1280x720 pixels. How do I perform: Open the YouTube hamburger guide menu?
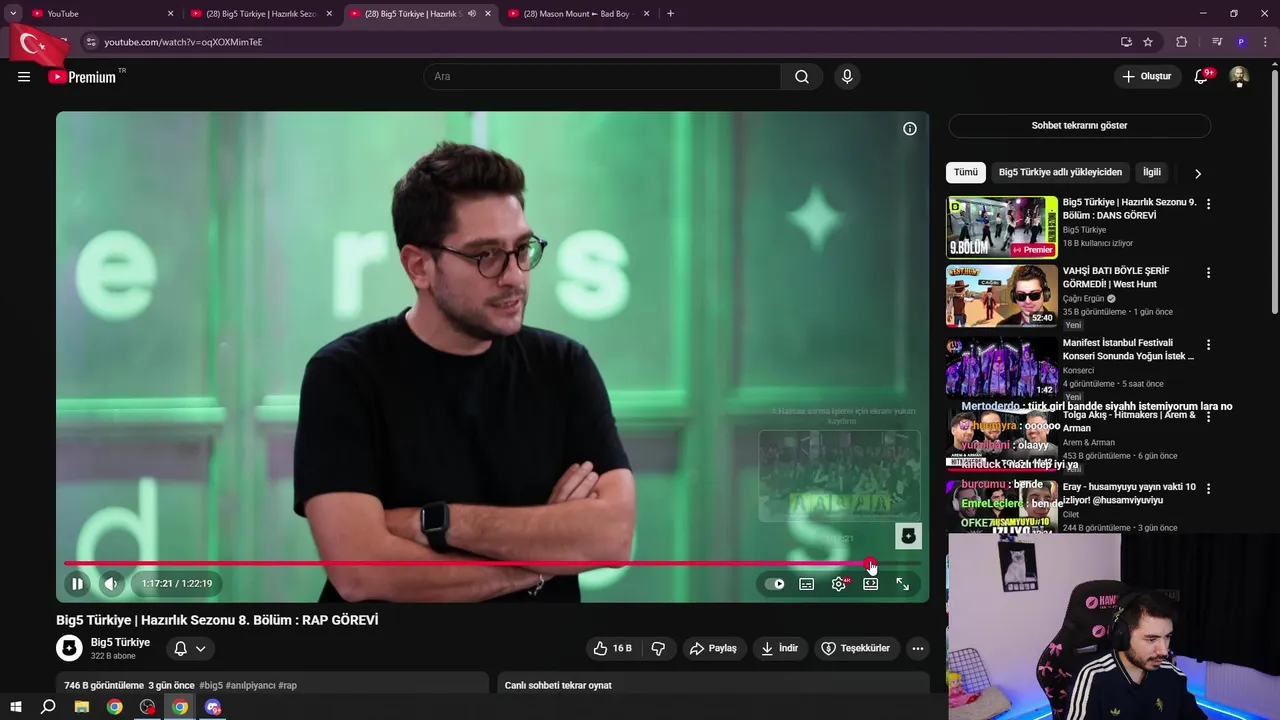pyautogui.click(x=24, y=77)
